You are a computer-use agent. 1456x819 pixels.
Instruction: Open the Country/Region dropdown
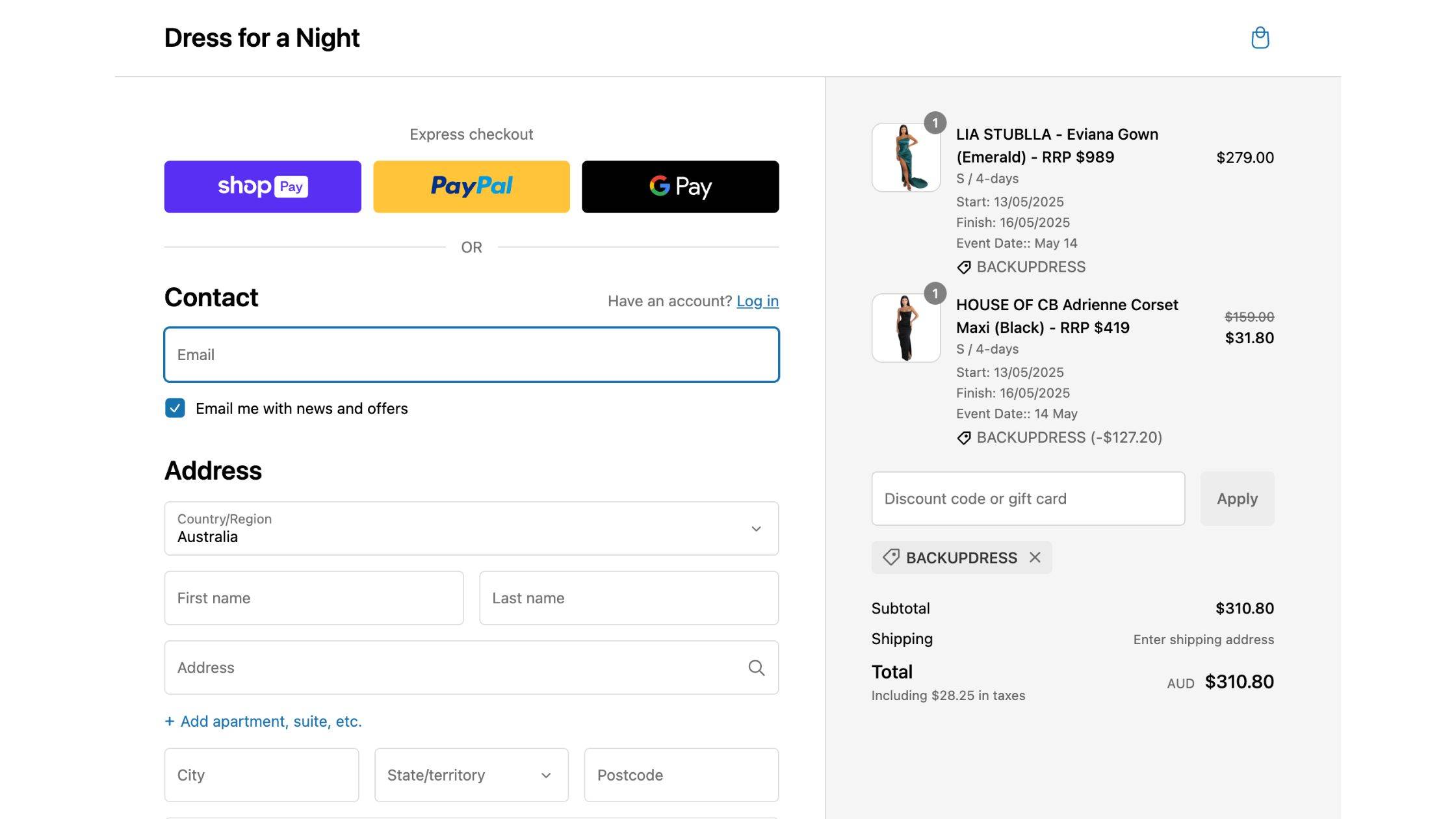click(471, 528)
